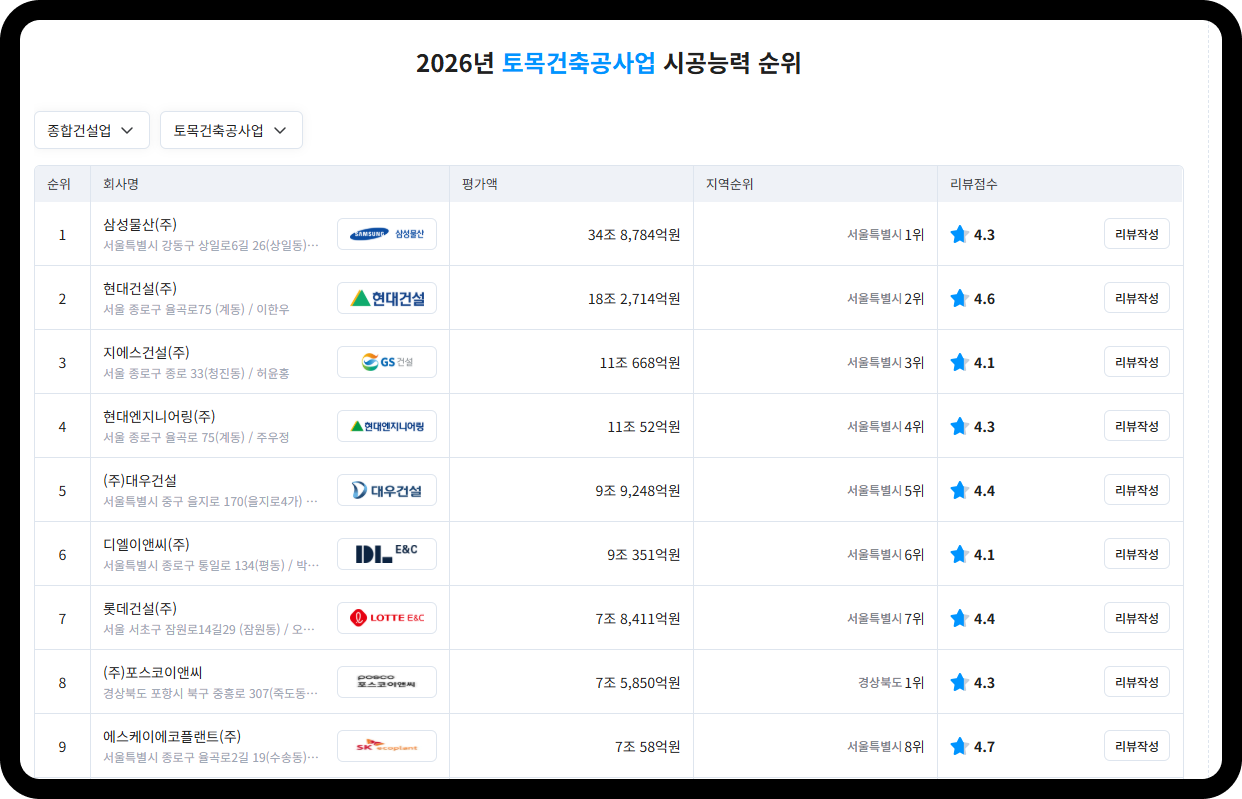Click the 9조 351억원 amount
The image size is (1242, 799).
pyautogui.click(x=644, y=555)
